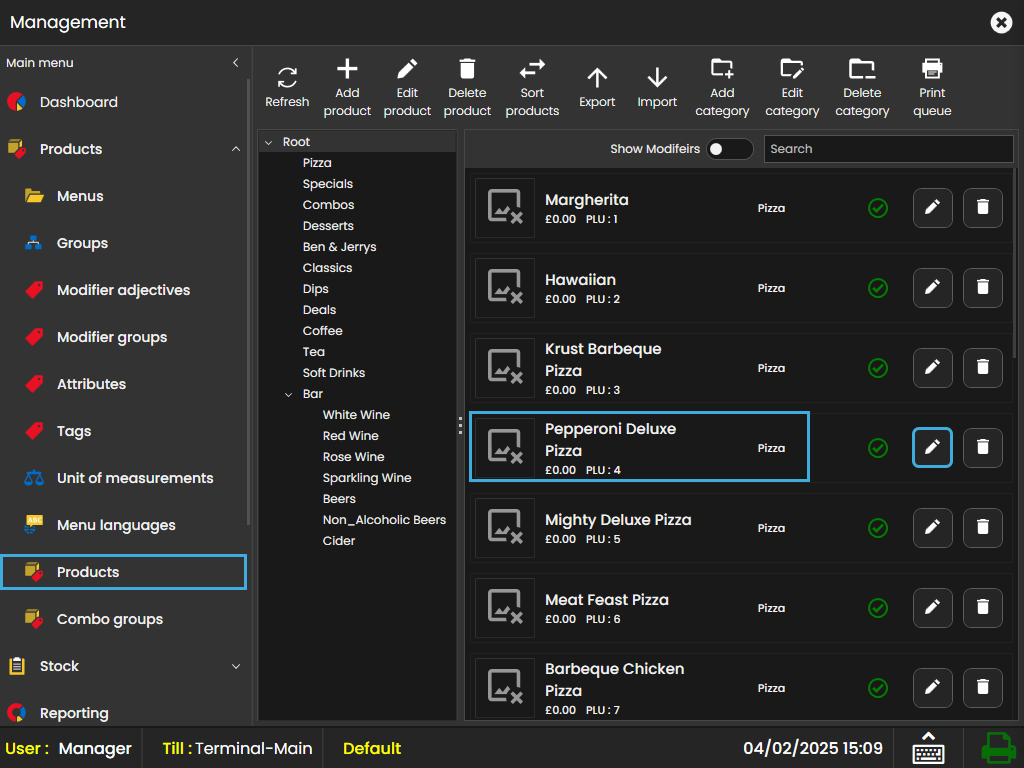The height and width of the screenshot is (768, 1024).
Task: Go to the Dashboard menu item
Action: (79, 102)
